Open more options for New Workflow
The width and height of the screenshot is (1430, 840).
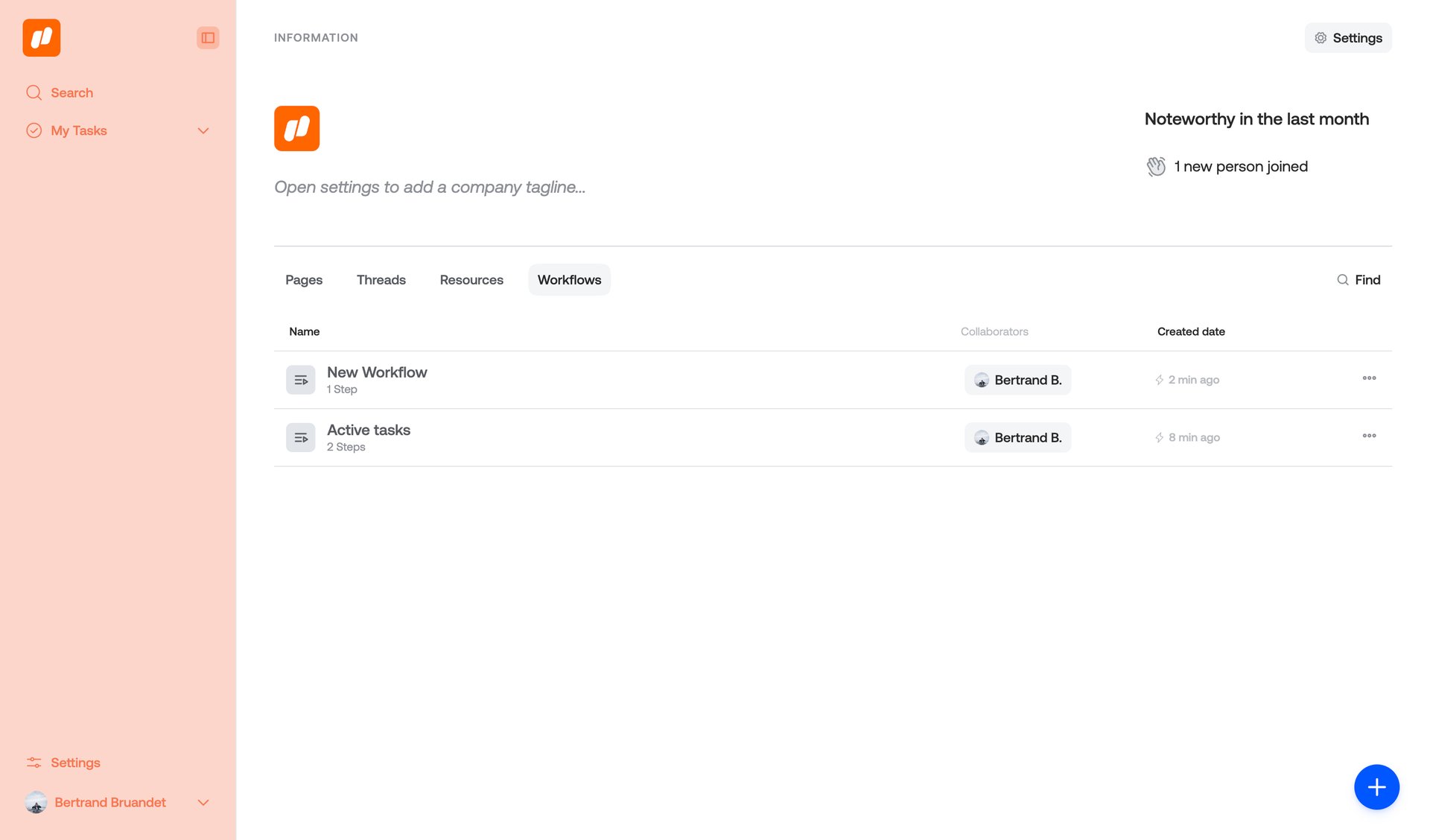pyautogui.click(x=1369, y=378)
